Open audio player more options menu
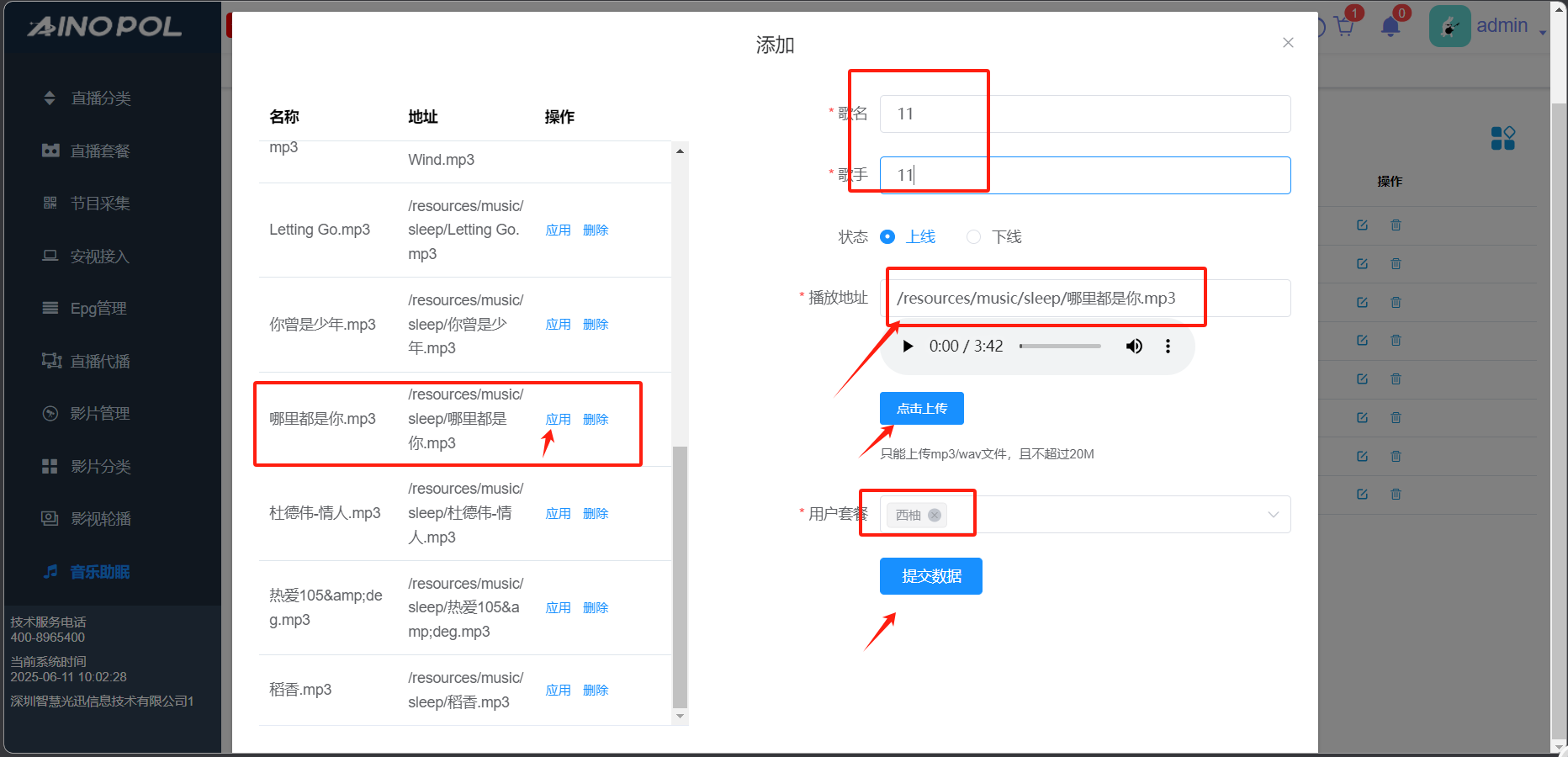 click(x=1168, y=347)
